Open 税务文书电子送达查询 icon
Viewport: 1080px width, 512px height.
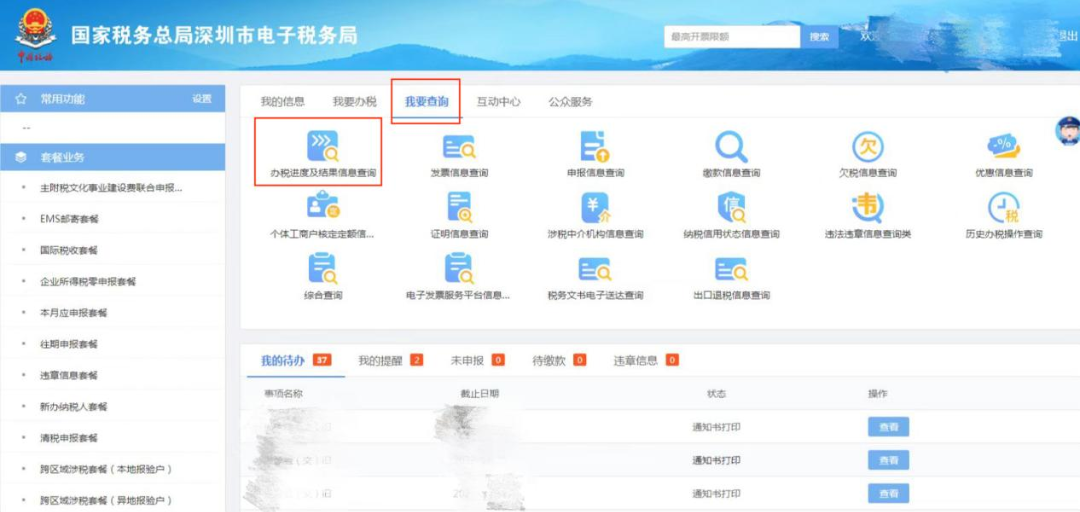595,270
